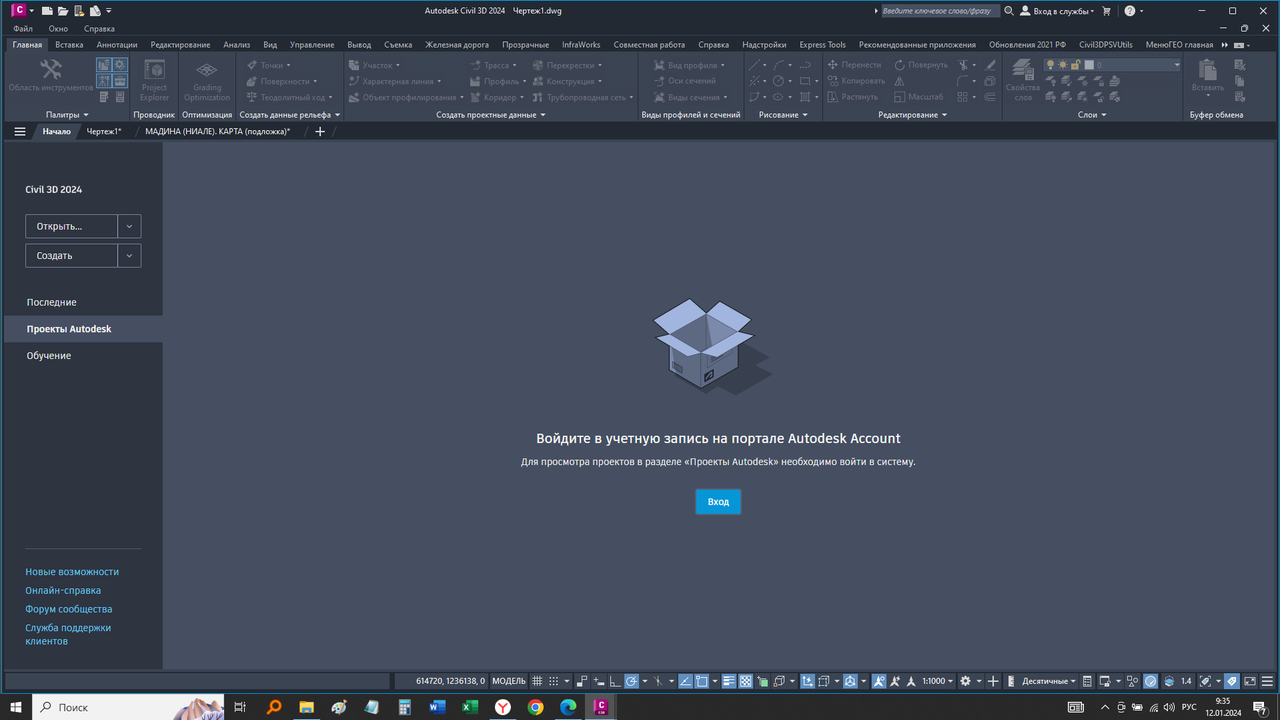Click the Move (Перенести) tool
Image resolution: width=1280 pixels, height=720 pixels.
point(855,65)
